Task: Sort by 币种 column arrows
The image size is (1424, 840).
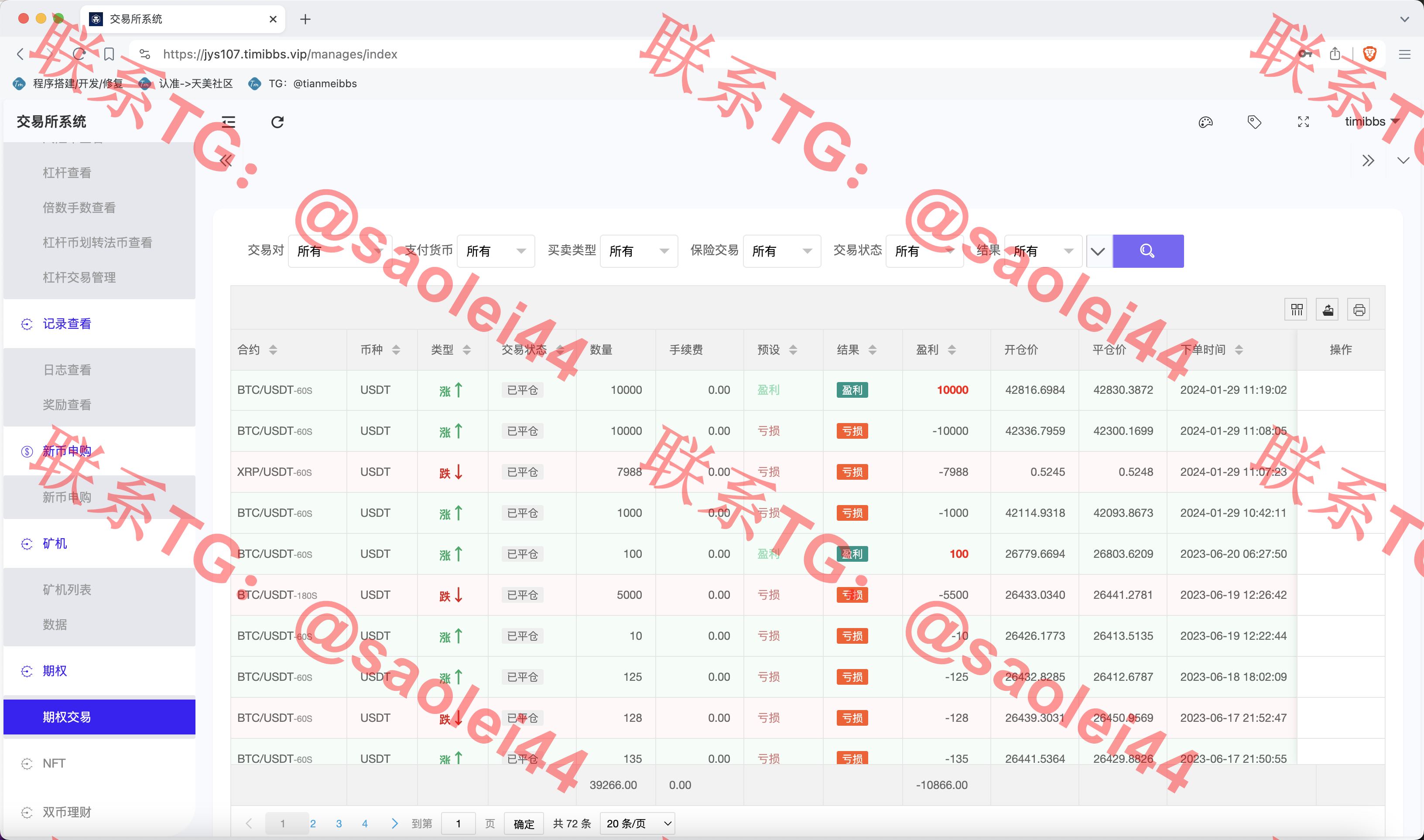Action: (396, 350)
